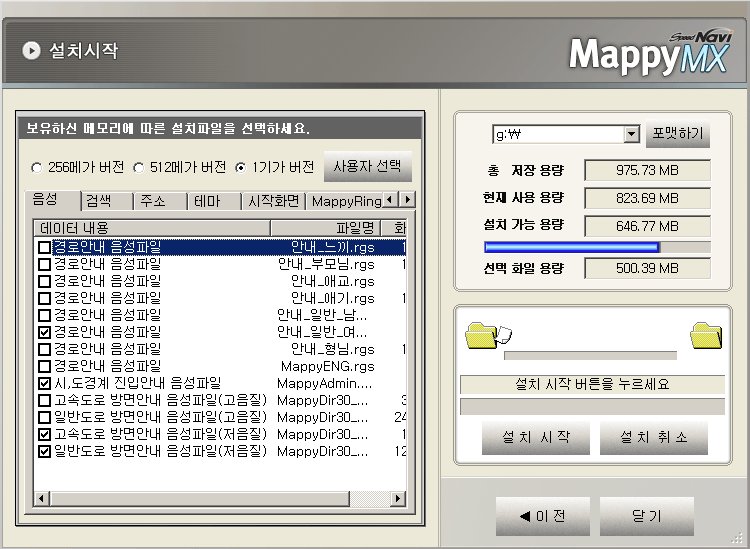Check the 안내_느끼.rgs voice file checkbox
Screen dimensions: 750x549
click(44, 247)
